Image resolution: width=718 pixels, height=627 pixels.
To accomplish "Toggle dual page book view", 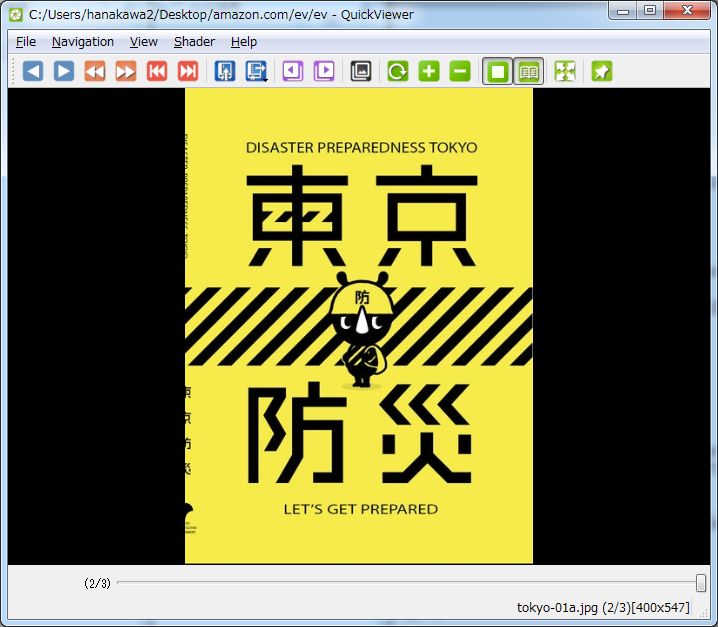I will coord(529,71).
